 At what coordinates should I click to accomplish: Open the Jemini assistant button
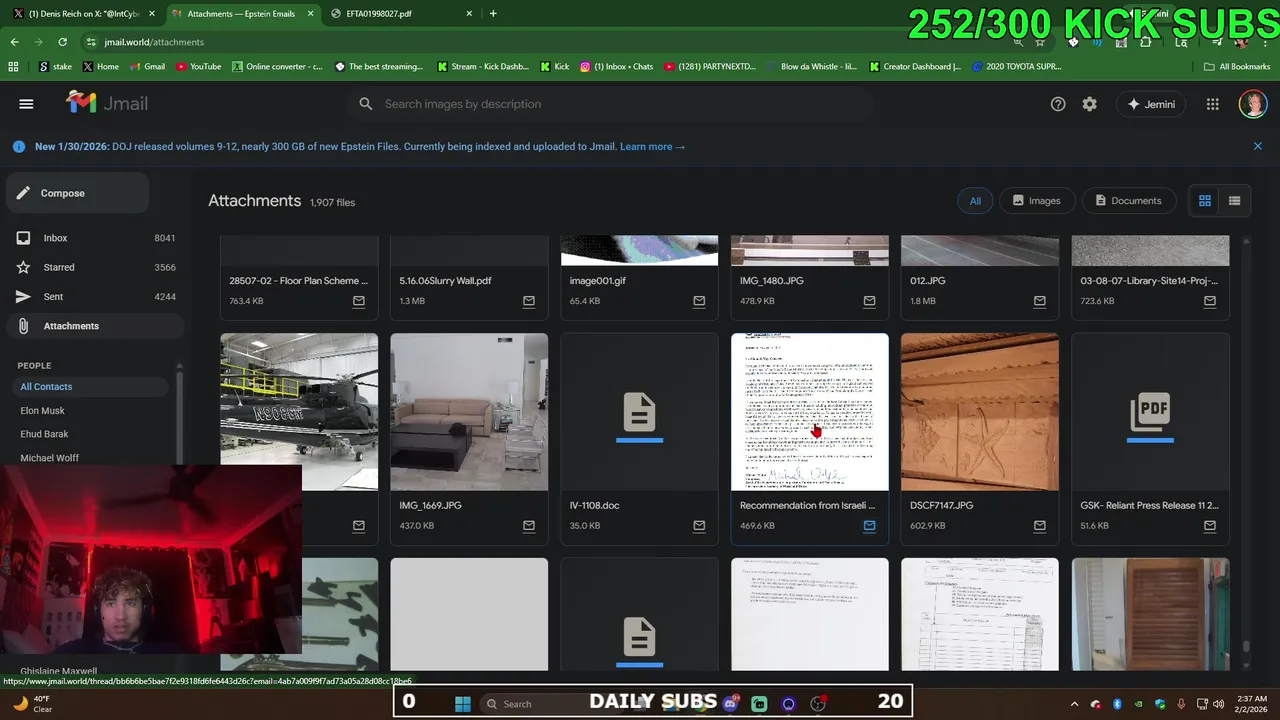click(1151, 104)
